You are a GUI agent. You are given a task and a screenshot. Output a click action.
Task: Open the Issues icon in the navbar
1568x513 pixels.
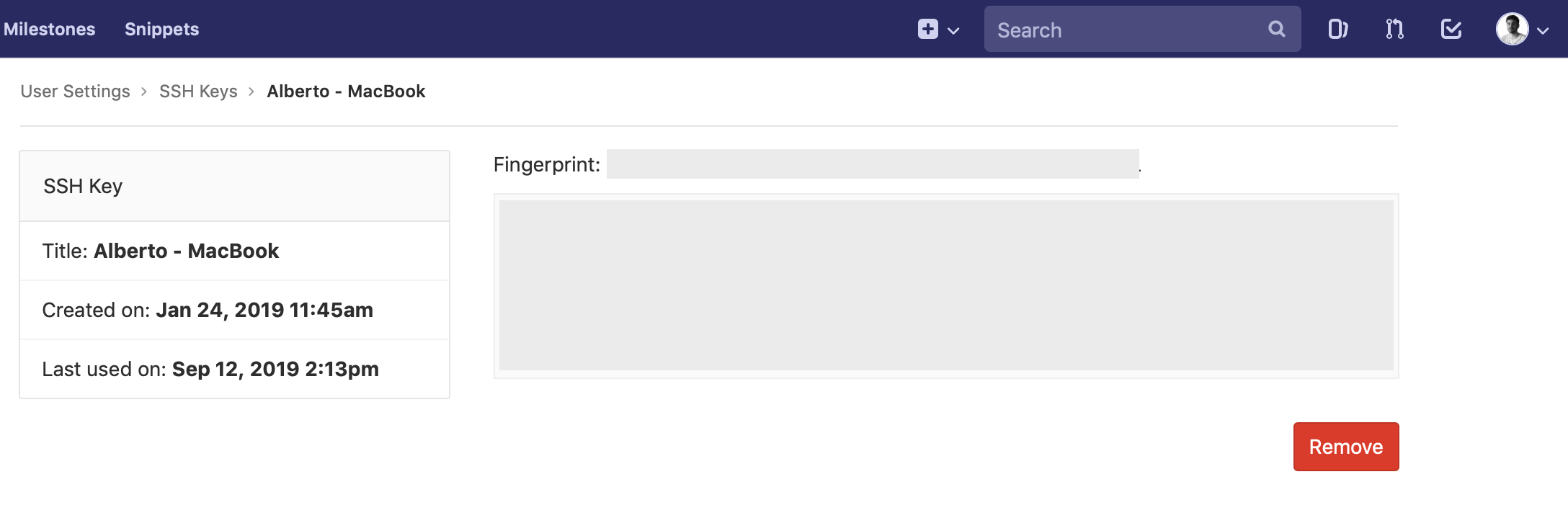point(1337,30)
